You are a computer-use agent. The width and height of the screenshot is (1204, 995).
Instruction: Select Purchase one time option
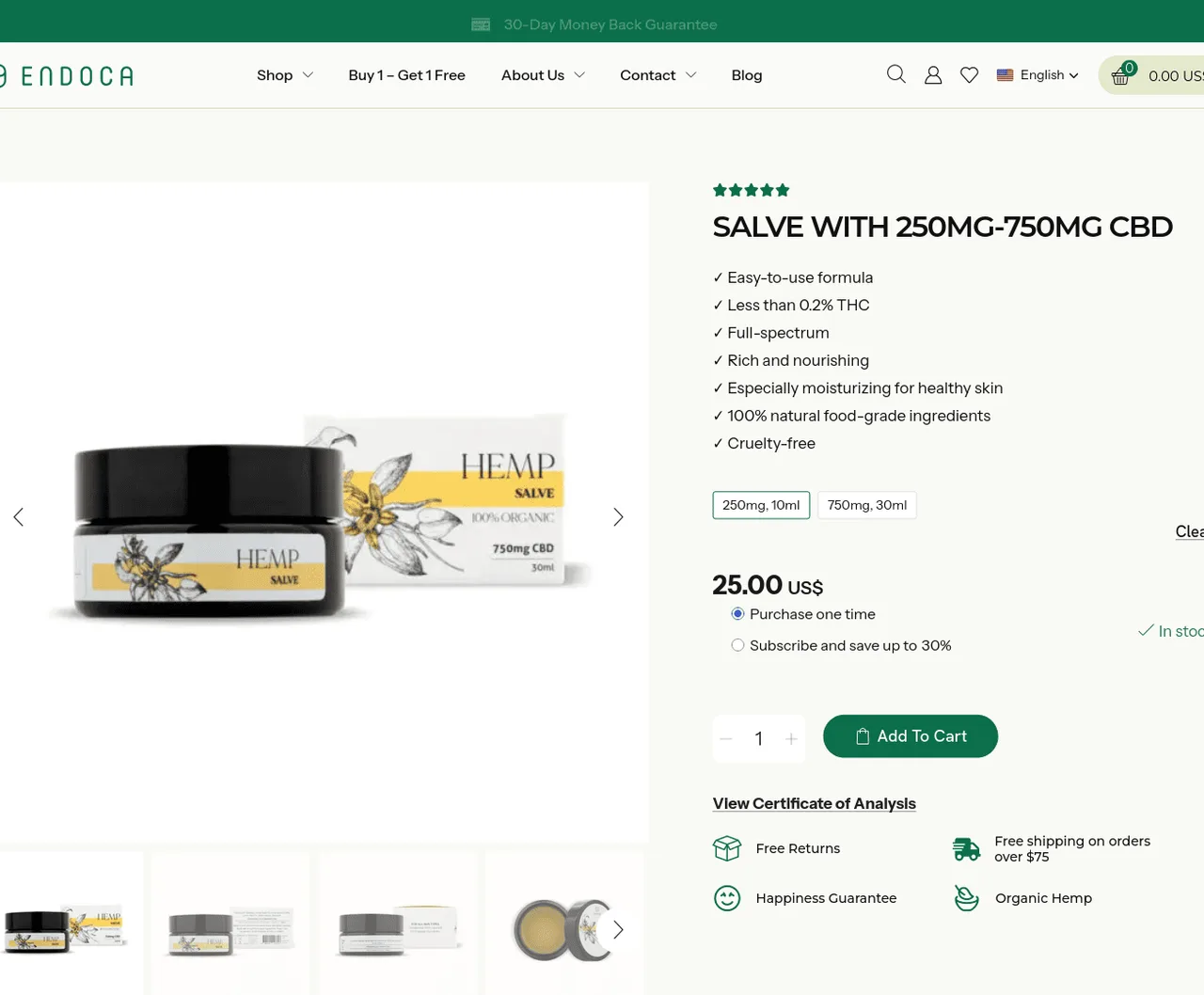737,614
